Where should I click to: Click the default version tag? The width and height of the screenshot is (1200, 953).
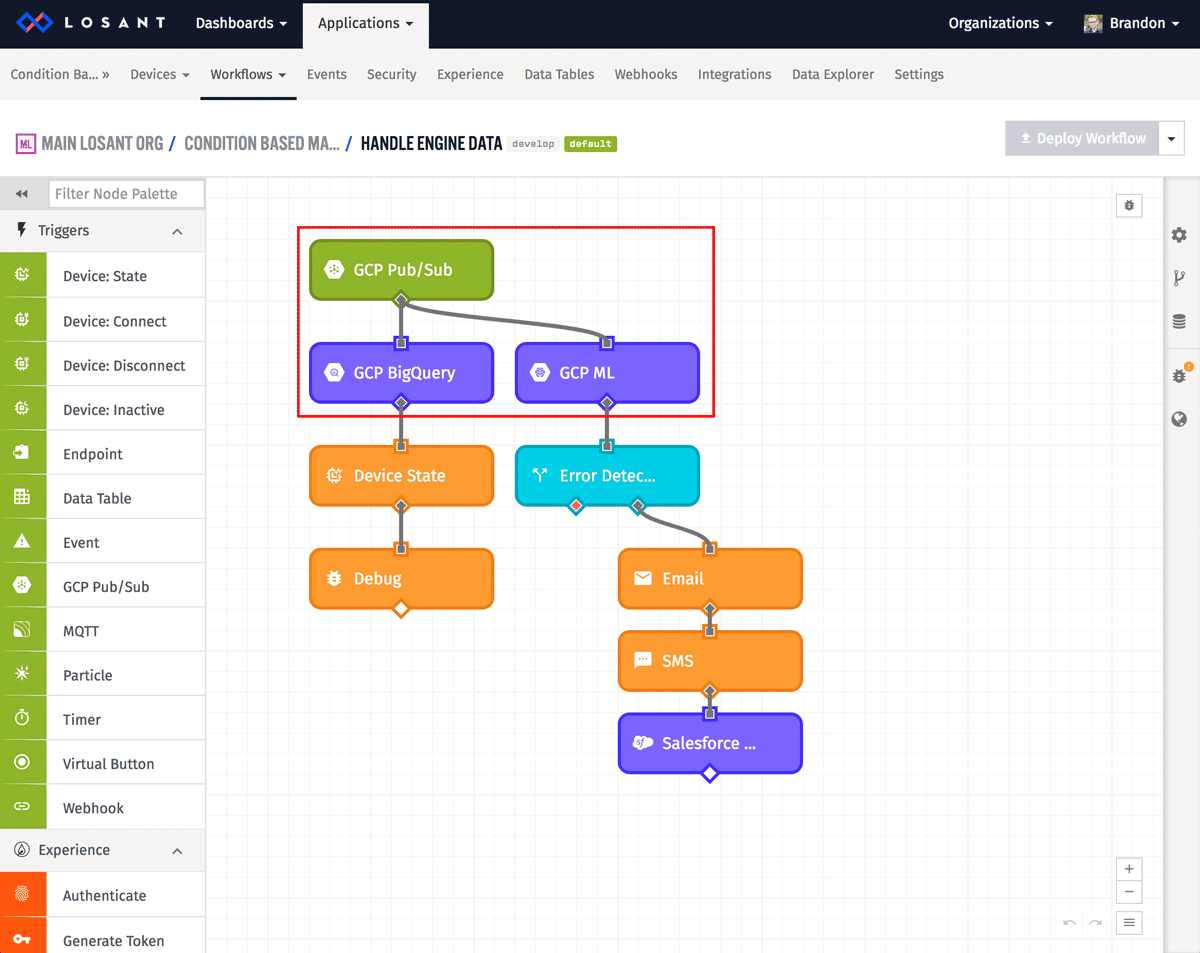coord(590,144)
